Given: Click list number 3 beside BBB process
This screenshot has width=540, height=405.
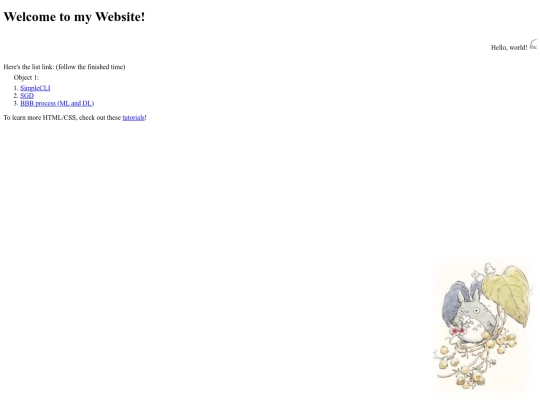Looking at the screenshot, I should coord(16,103).
